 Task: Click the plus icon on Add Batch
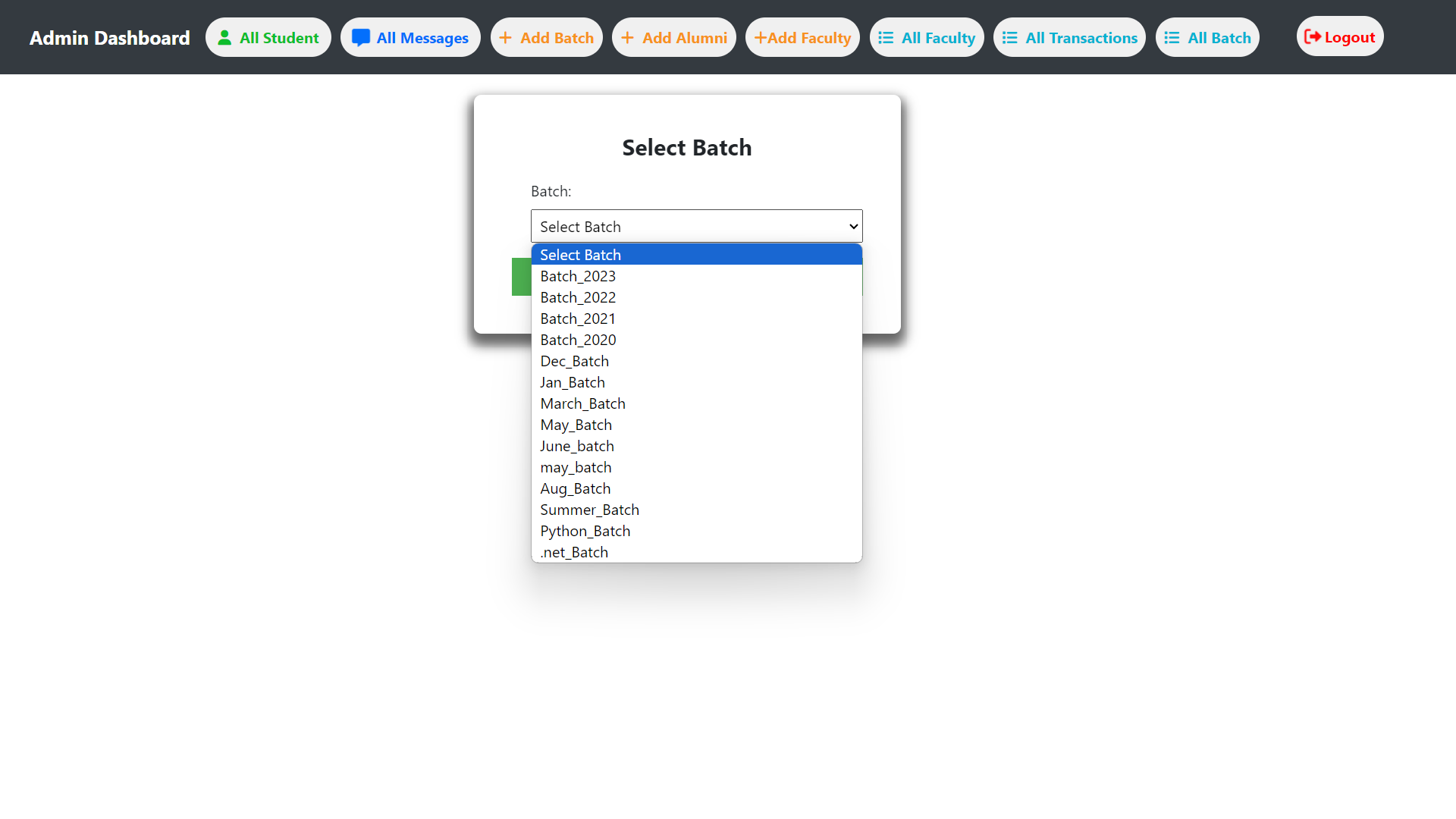[x=505, y=36]
